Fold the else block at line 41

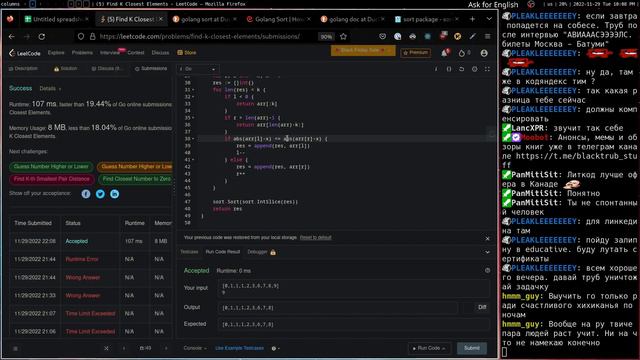coord(193,160)
